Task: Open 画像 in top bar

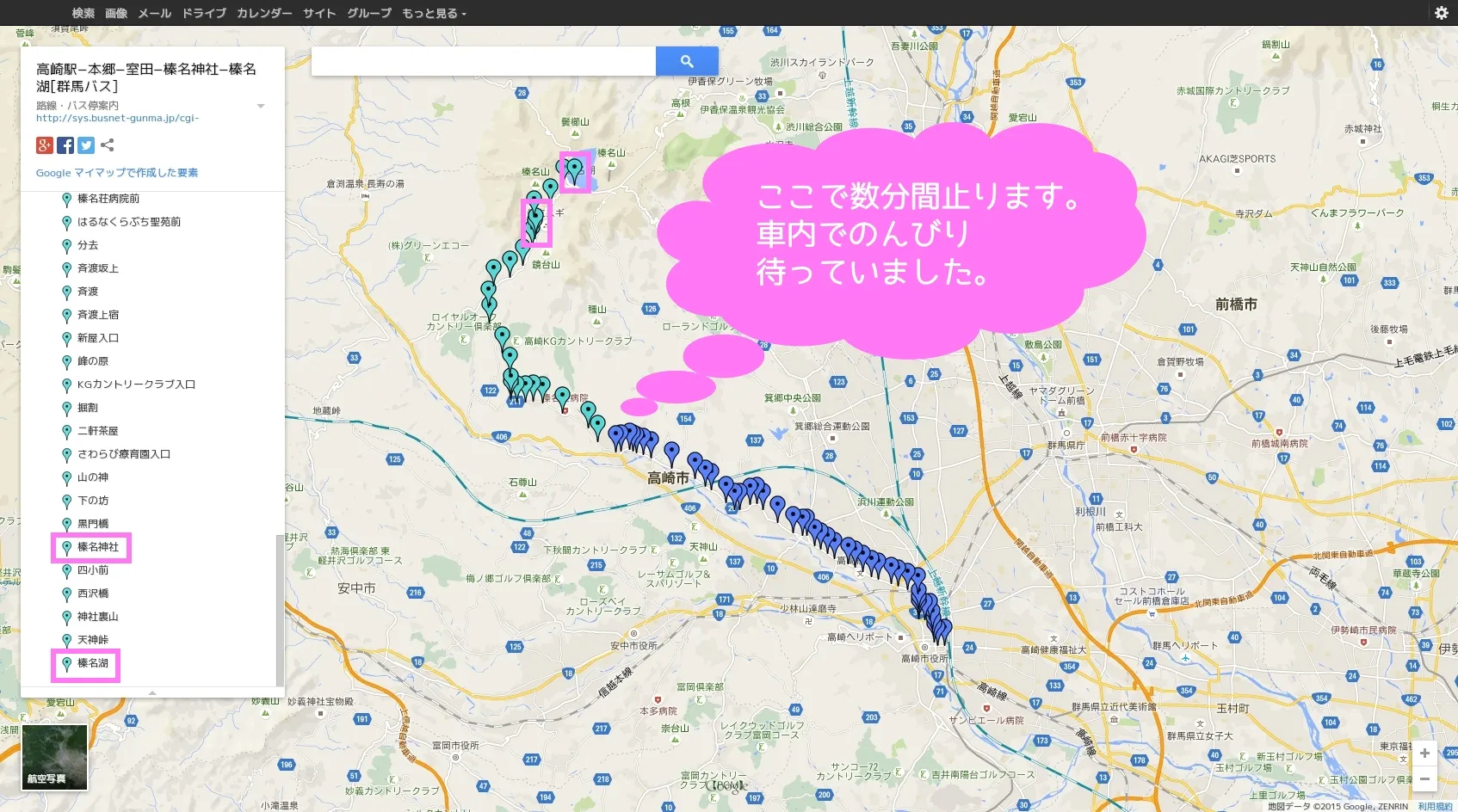Action: pos(116,13)
